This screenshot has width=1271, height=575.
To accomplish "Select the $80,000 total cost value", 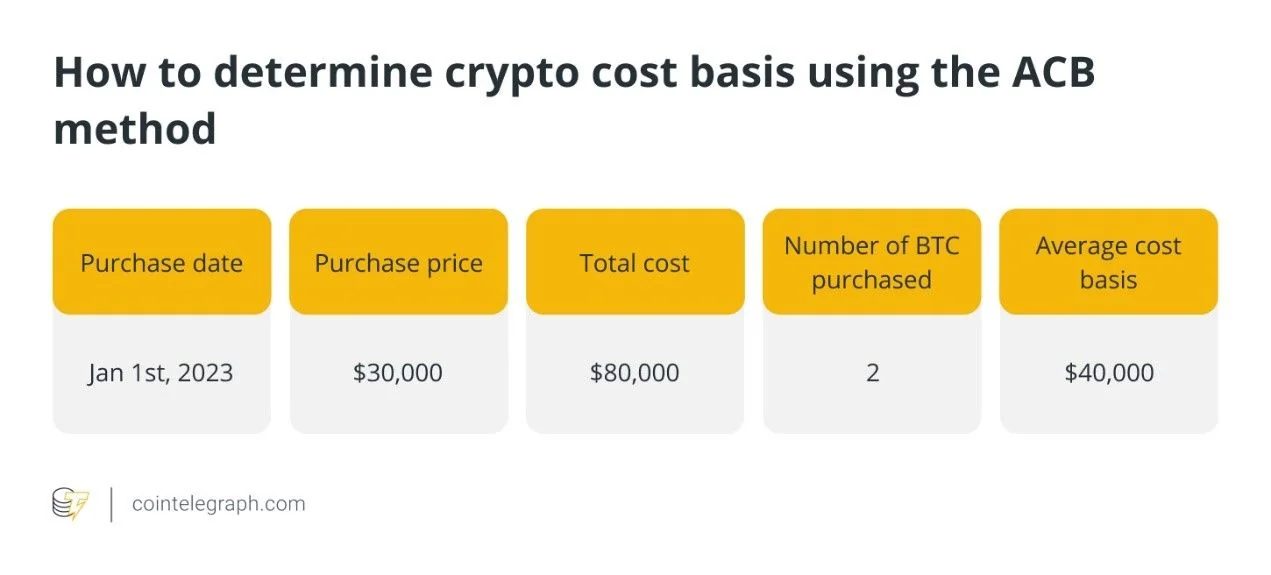I will point(635,373).
